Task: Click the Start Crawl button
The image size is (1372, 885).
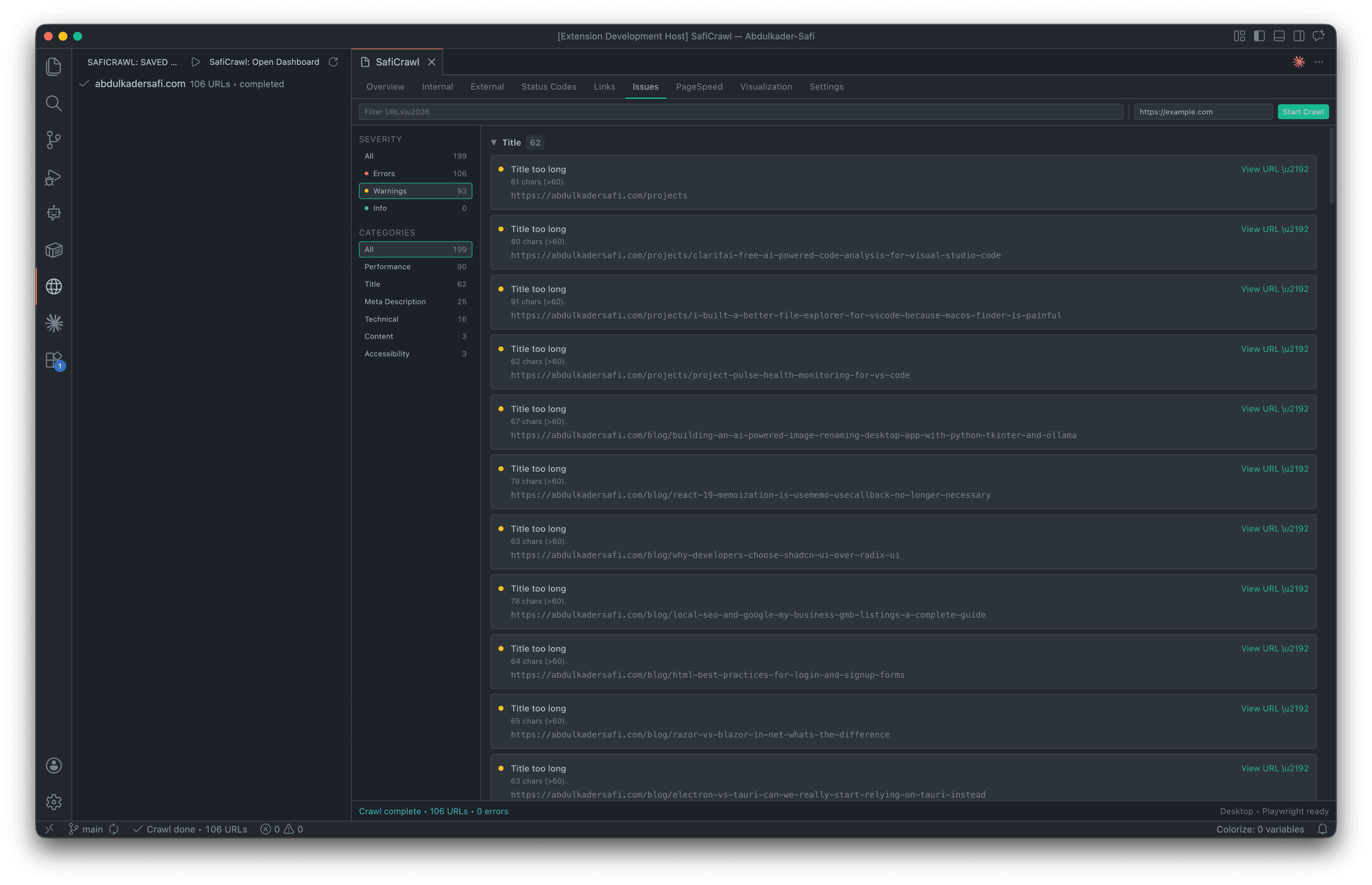Action: click(x=1303, y=112)
